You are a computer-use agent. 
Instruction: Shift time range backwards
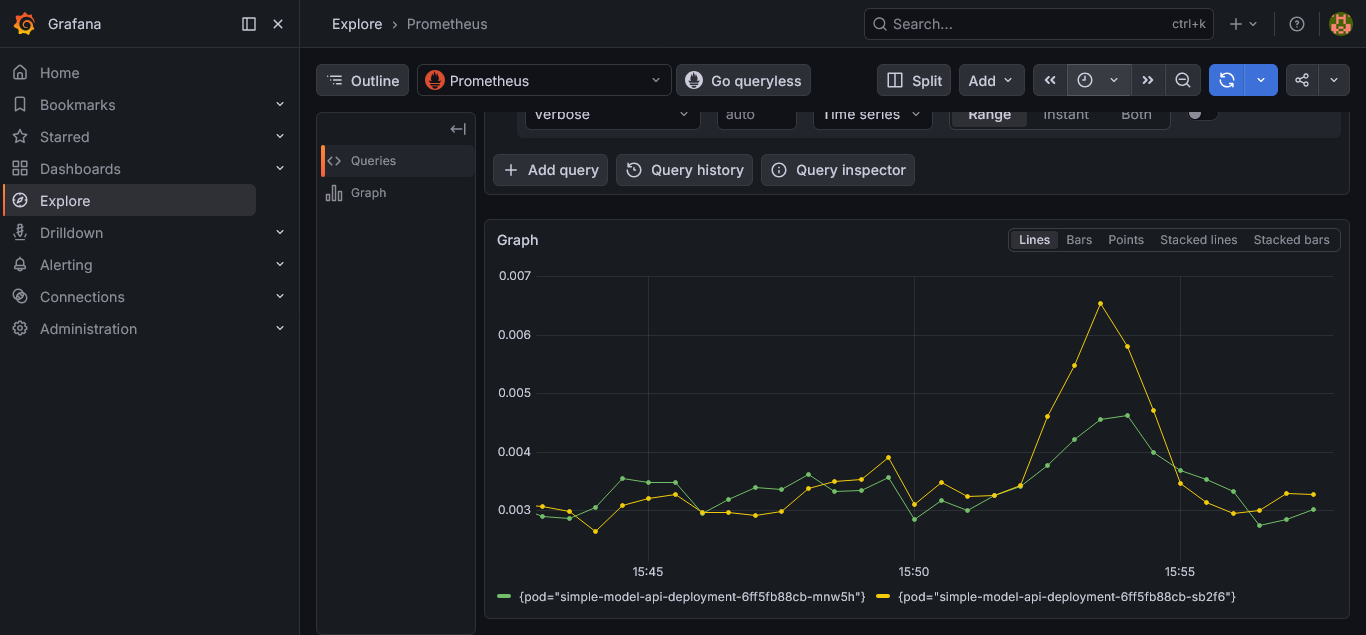pos(1050,81)
